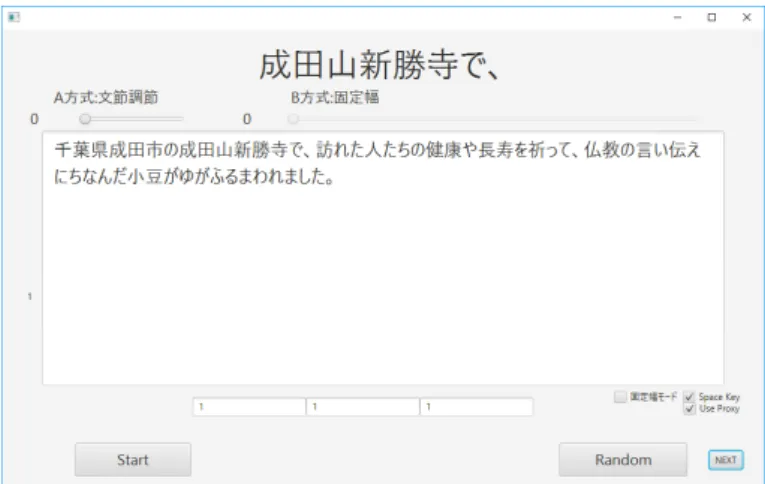Screen dimensions: 765x484
Task: Uncheck the Use Proxy checkbox
Action: click(689, 409)
